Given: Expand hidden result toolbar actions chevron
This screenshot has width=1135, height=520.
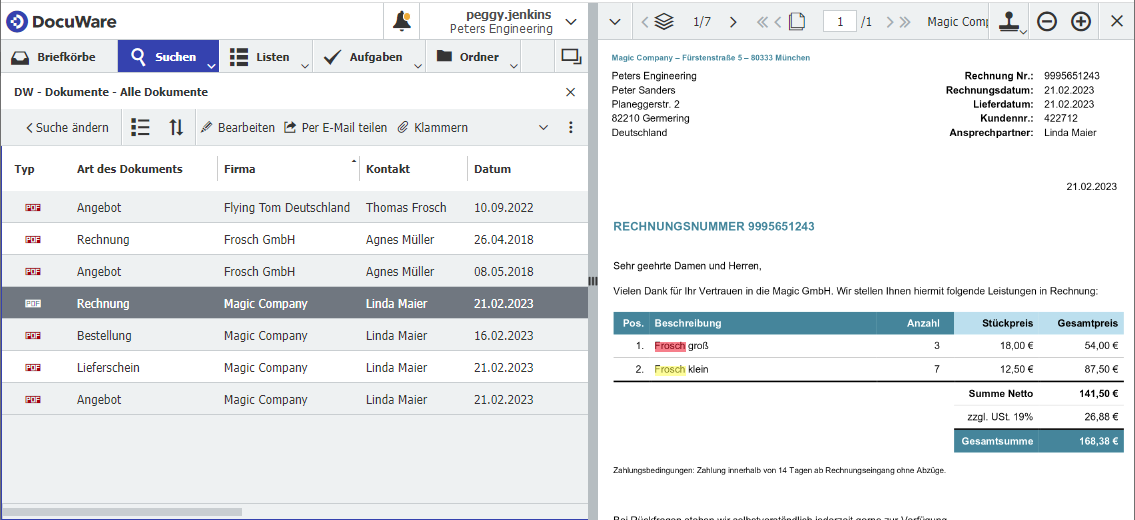Looking at the screenshot, I should pos(544,127).
